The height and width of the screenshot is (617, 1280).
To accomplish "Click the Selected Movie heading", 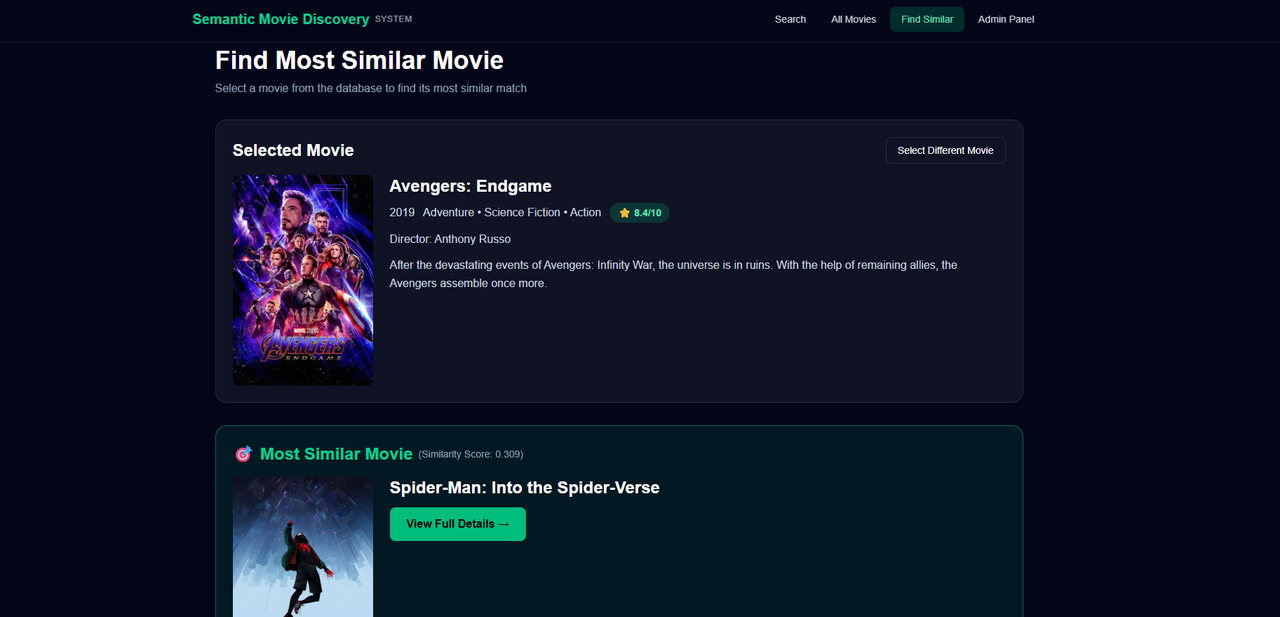I will (x=293, y=150).
